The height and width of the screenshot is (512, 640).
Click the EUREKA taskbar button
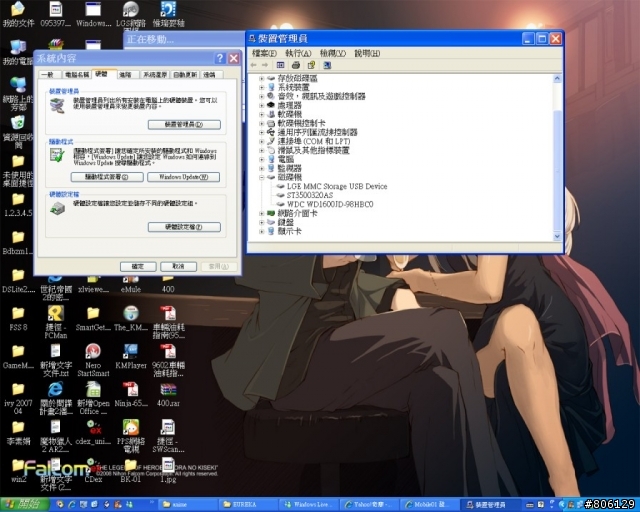pos(249,505)
